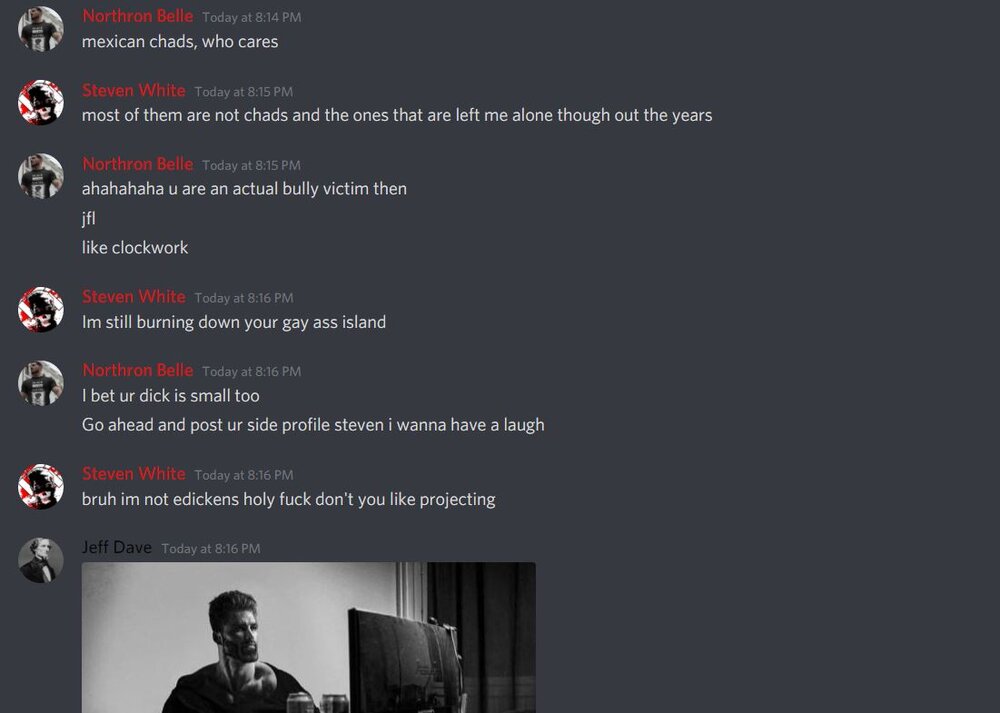Click the "mexican chads, who cares" message
Screen dimensions: 1000x713
tap(180, 41)
